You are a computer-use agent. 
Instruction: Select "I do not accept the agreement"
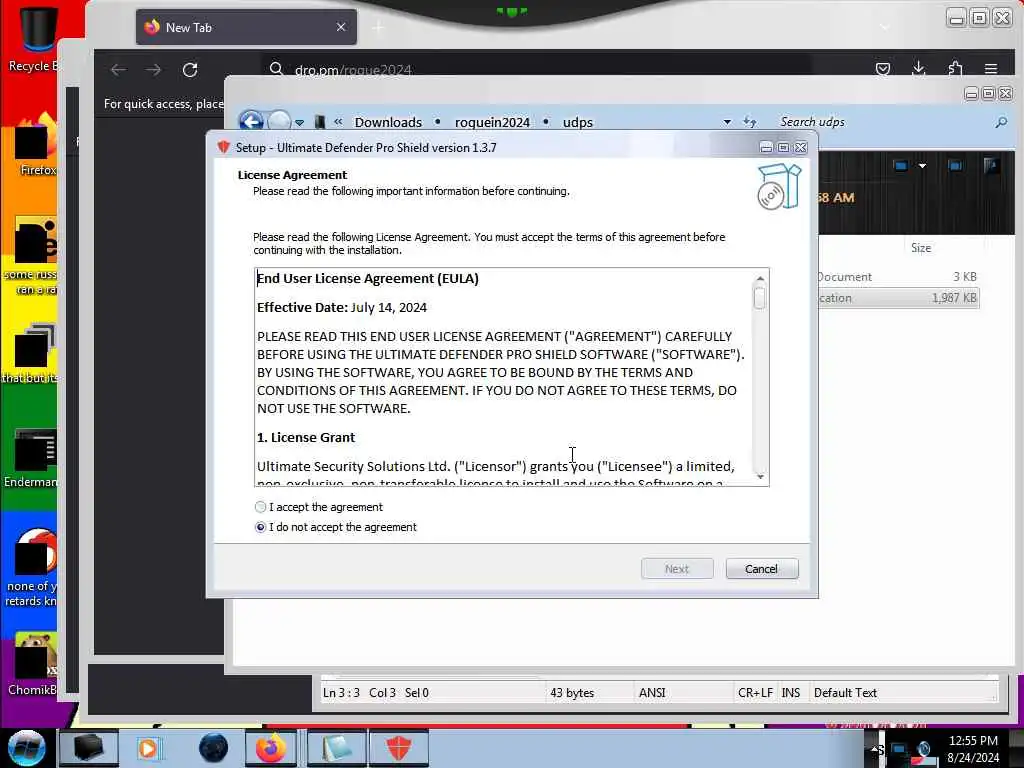click(x=336, y=527)
